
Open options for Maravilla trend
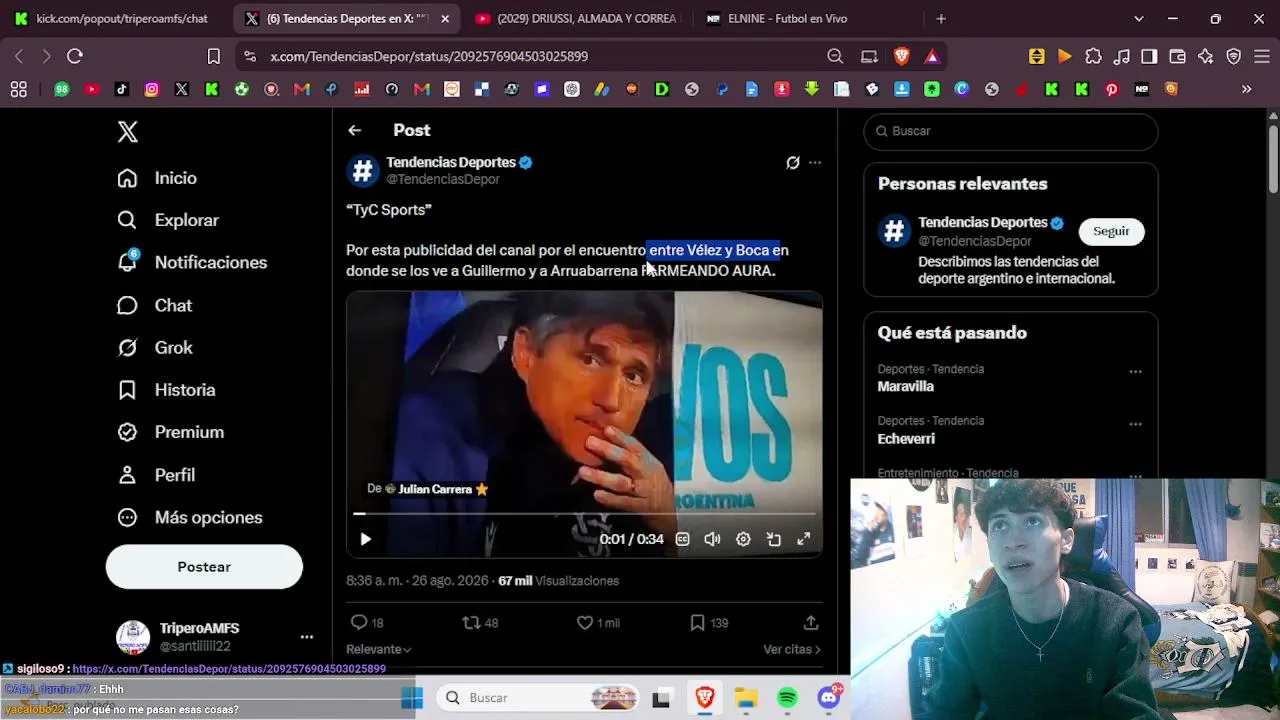point(1135,372)
